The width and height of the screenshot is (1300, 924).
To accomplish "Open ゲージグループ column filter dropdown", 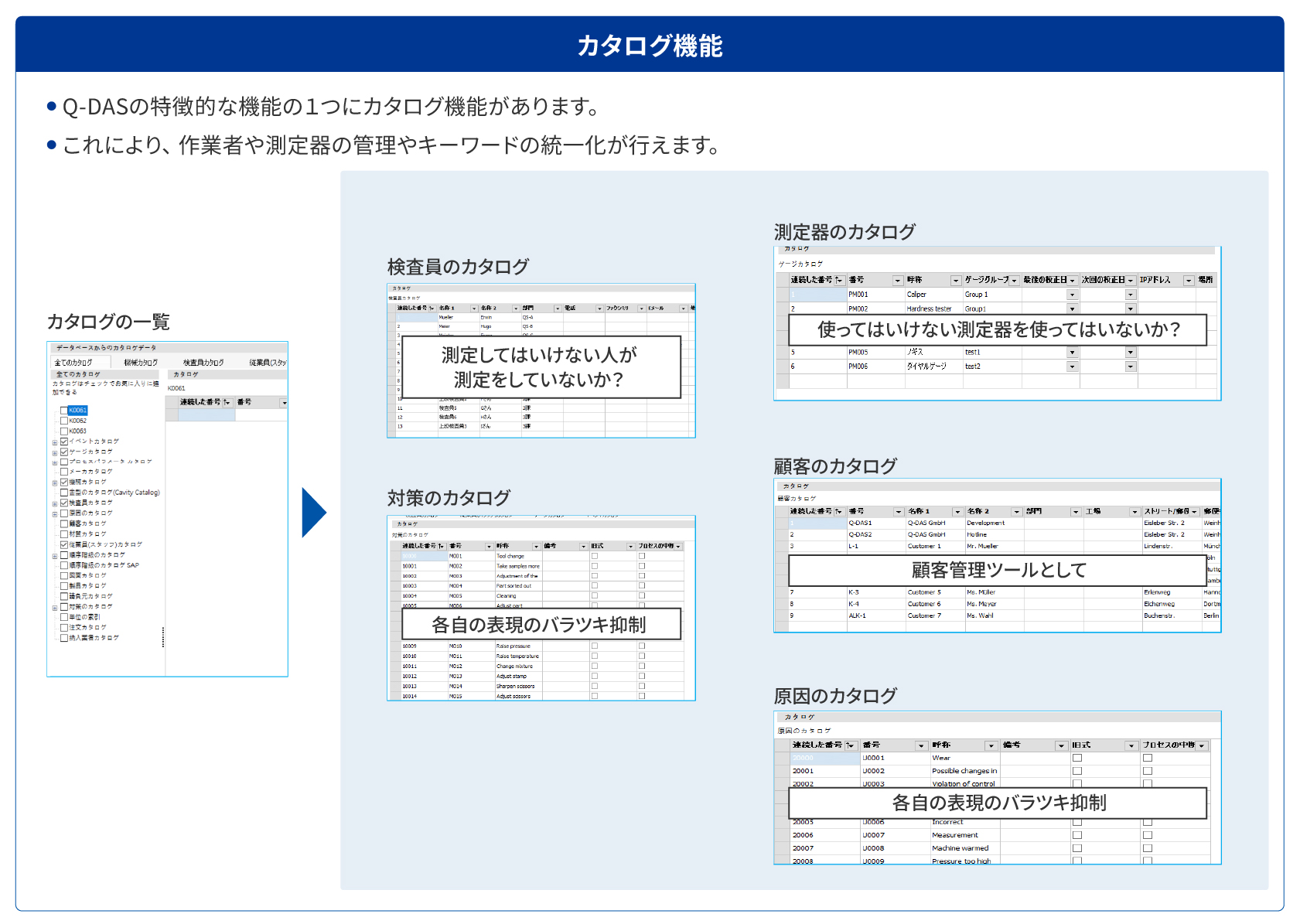I will pyautogui.click(x=1015, y=281).
